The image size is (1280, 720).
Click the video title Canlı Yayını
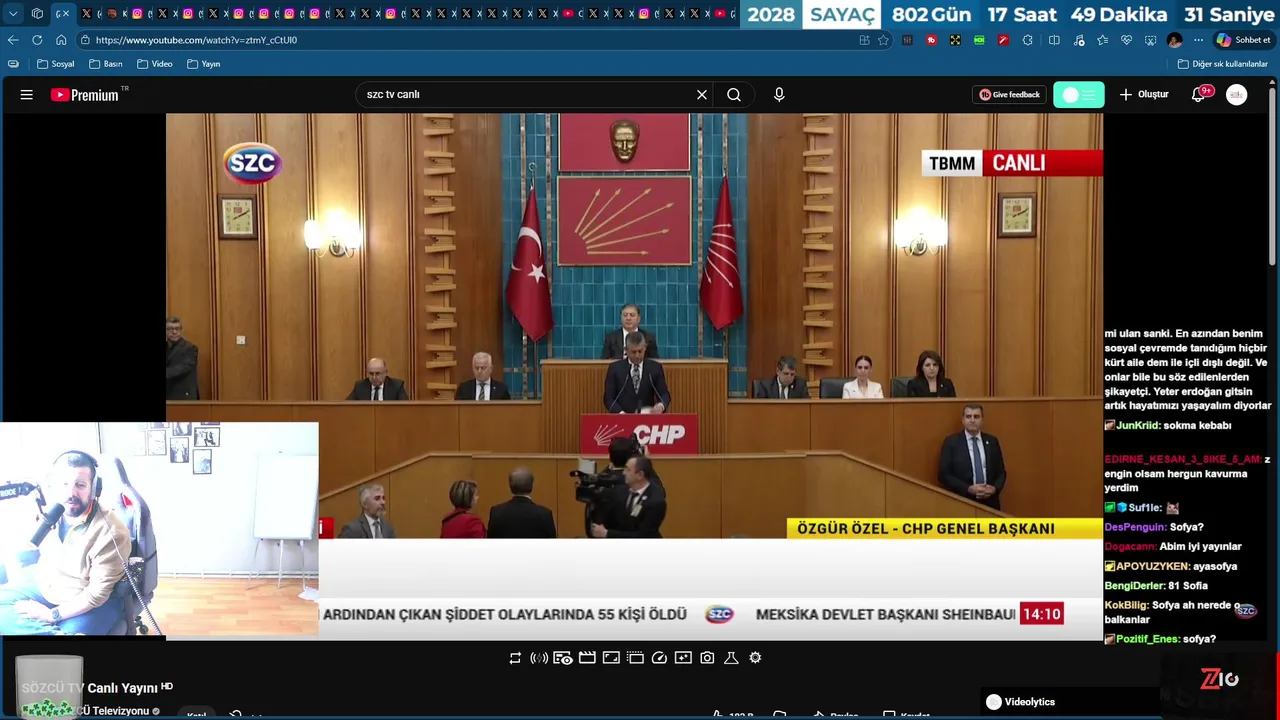123,688
